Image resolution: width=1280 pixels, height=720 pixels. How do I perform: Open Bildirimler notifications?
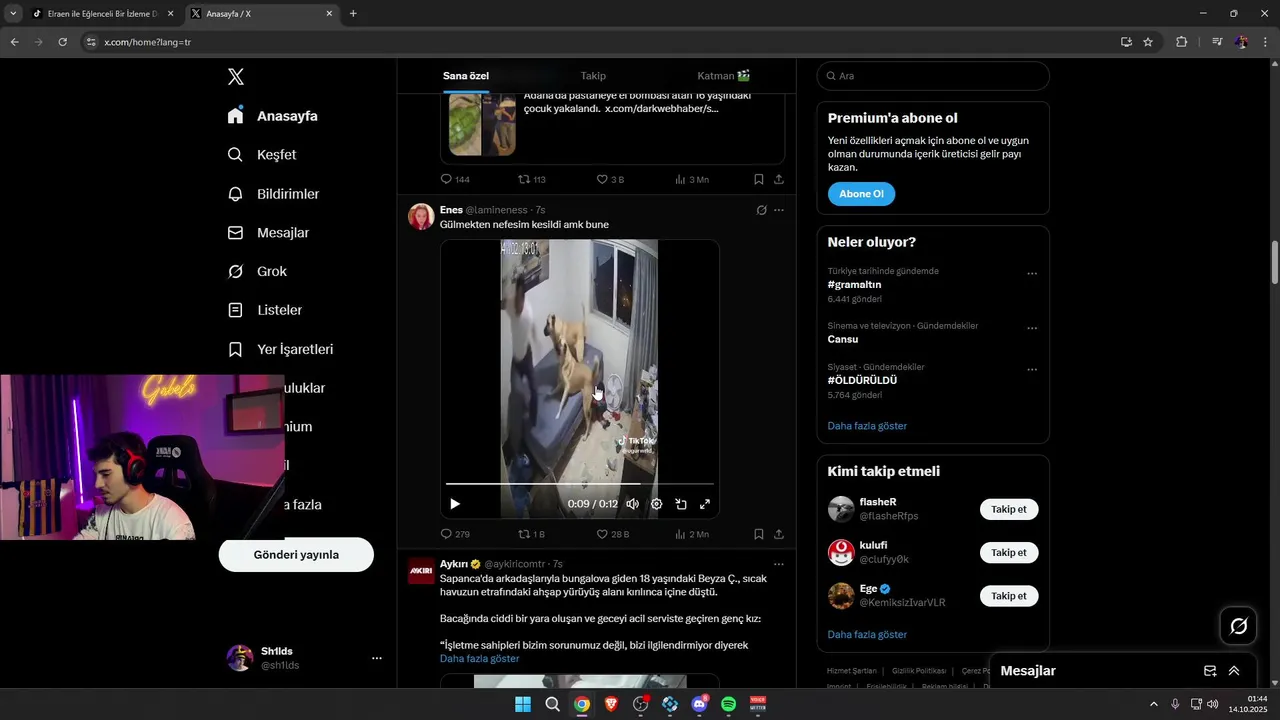point(273,194)
